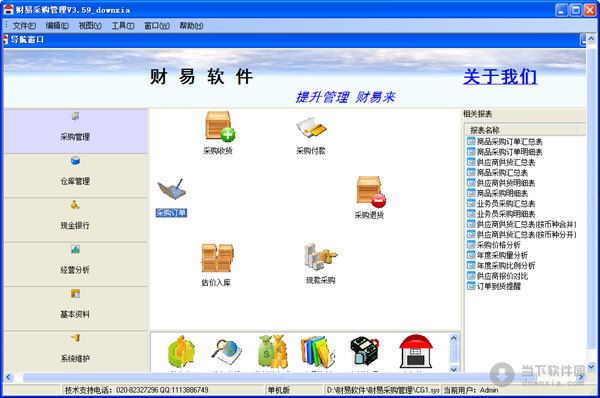Click the database path in status bar
This screenshot has height=398, width=600.
383,390
